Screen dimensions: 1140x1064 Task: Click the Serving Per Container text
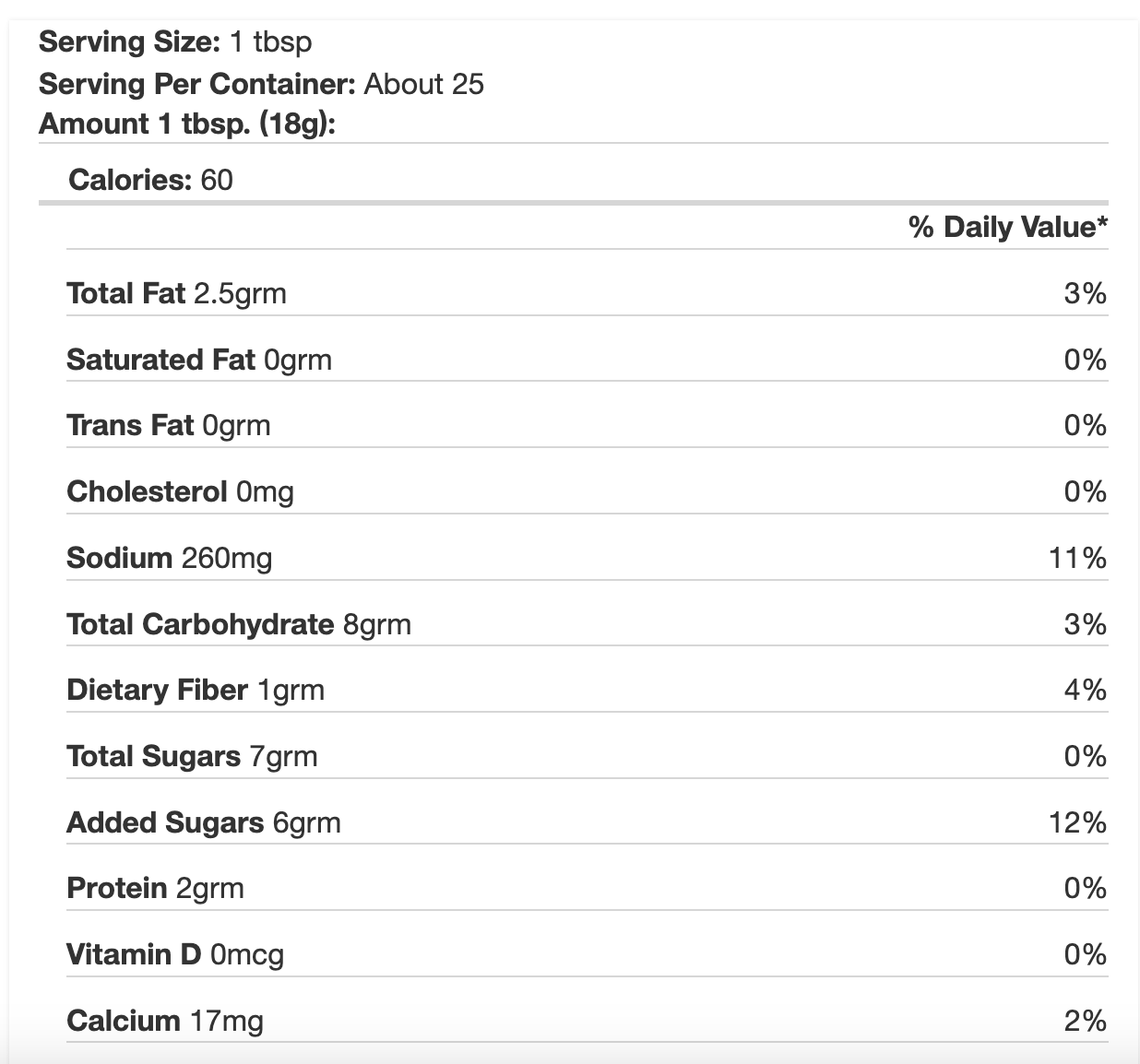click(261, 84)
